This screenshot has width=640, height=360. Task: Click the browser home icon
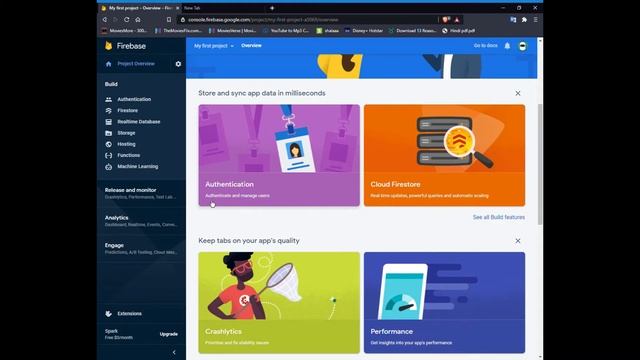(x=138, y=20)
